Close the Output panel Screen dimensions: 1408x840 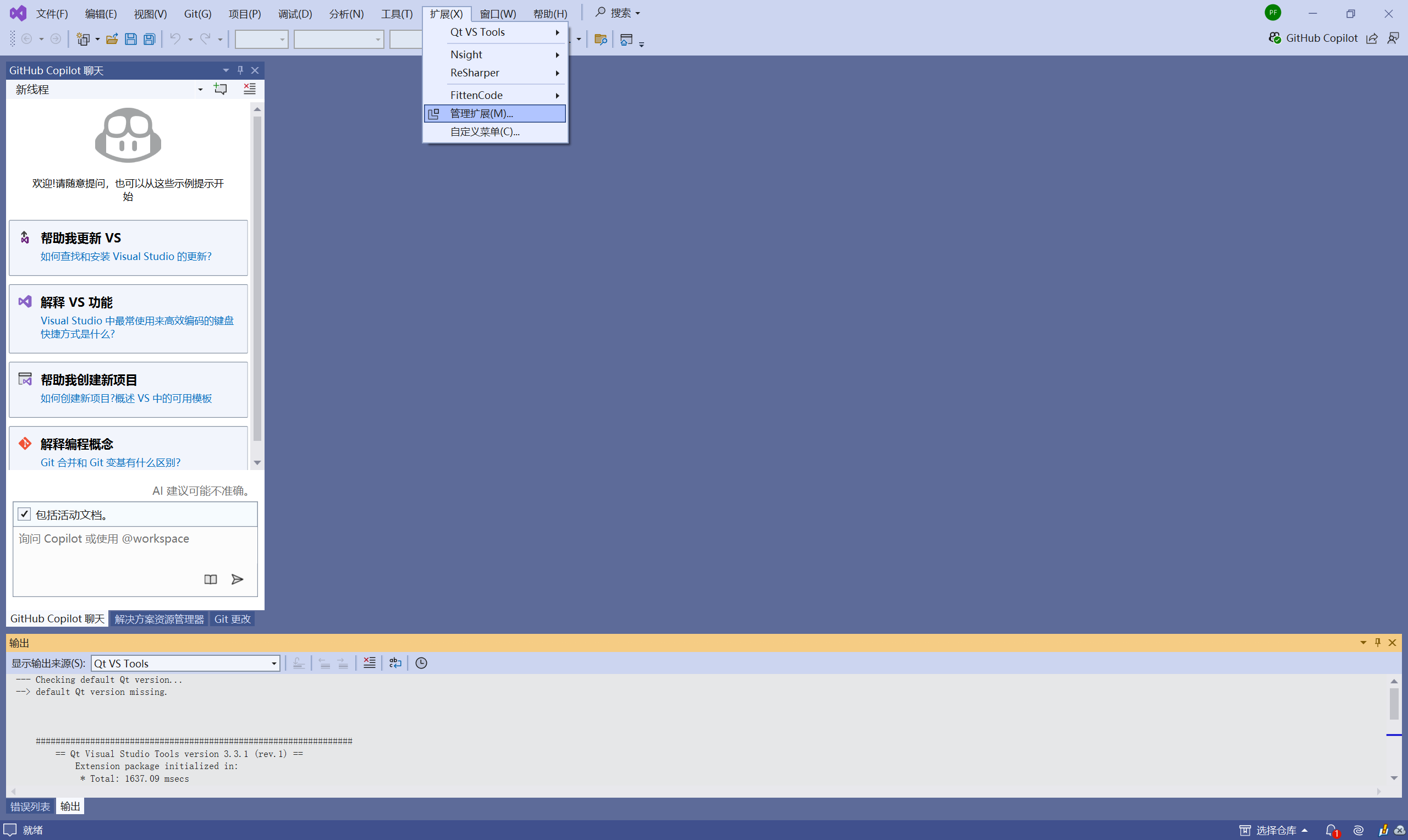click(1392, 643)
